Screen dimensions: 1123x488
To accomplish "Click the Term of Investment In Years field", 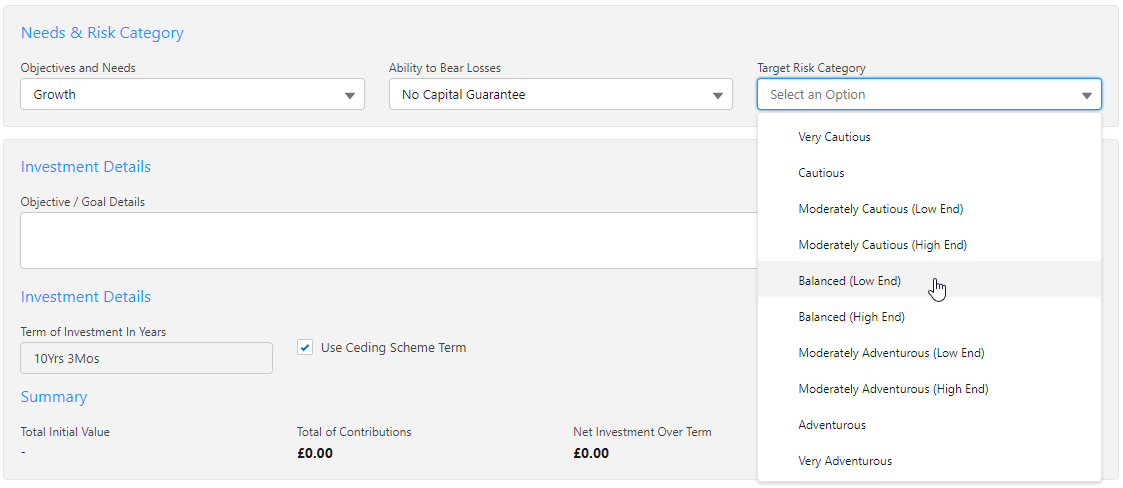I will tap(146, 358).
